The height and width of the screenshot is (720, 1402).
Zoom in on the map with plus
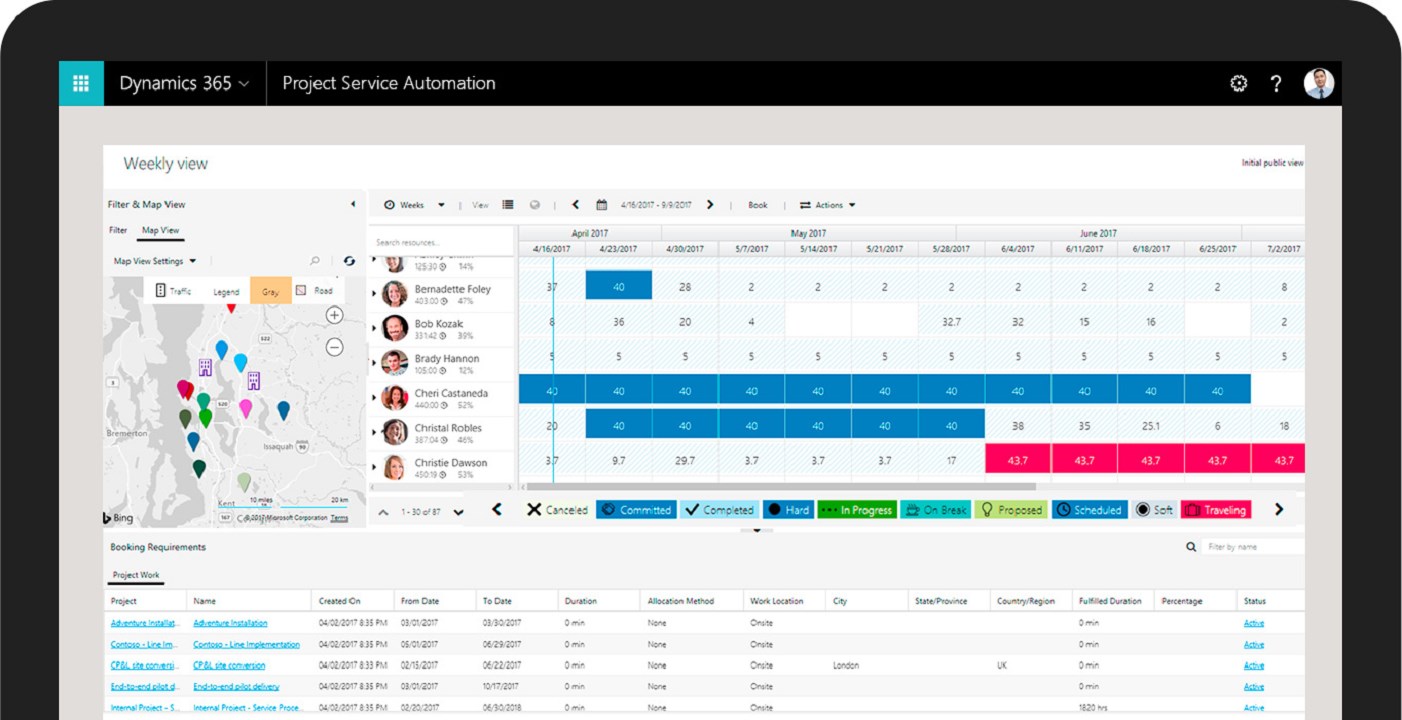coord(334,315)
